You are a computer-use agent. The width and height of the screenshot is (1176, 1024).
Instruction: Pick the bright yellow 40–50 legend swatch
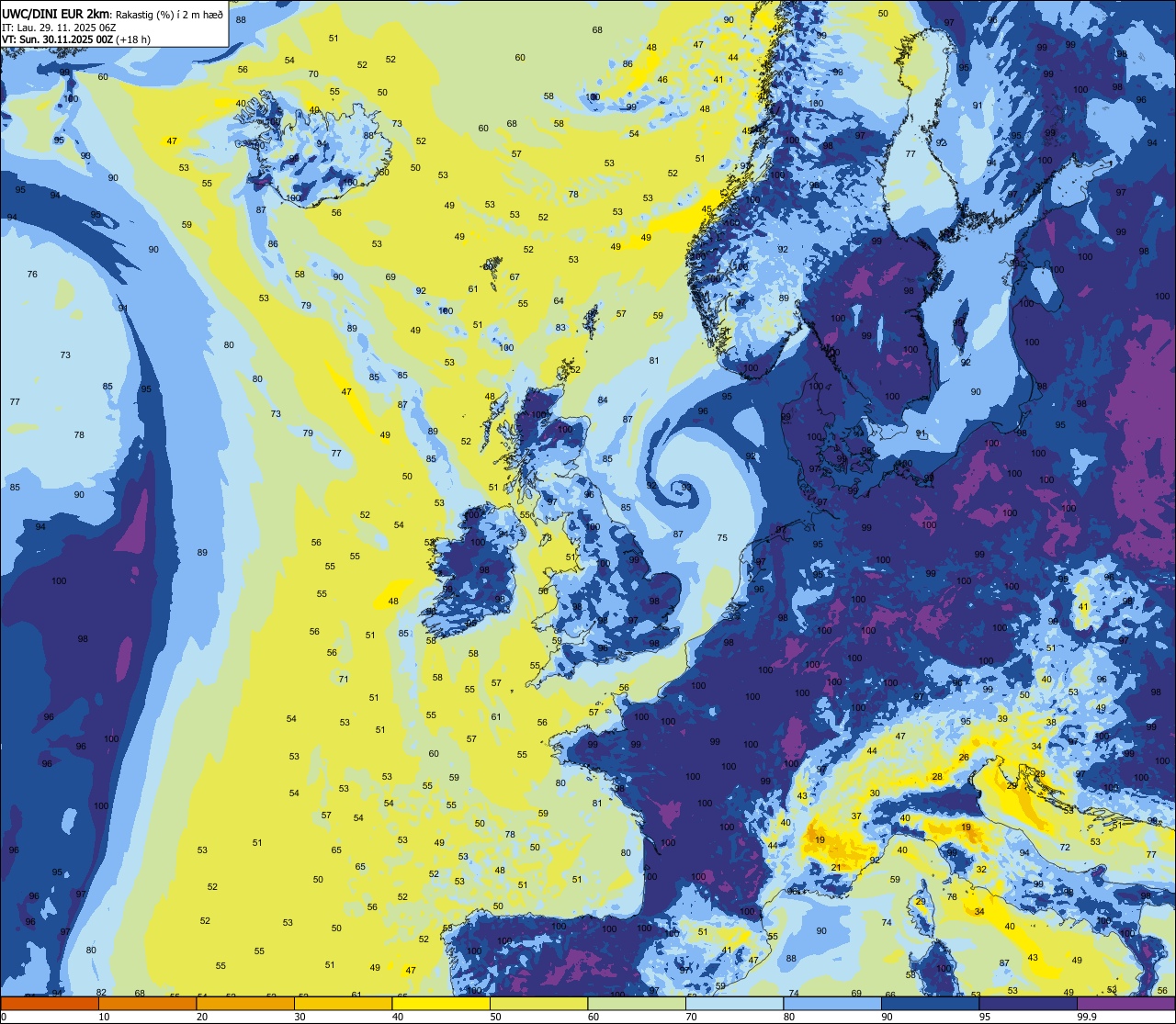click(x=441, y=1004)
